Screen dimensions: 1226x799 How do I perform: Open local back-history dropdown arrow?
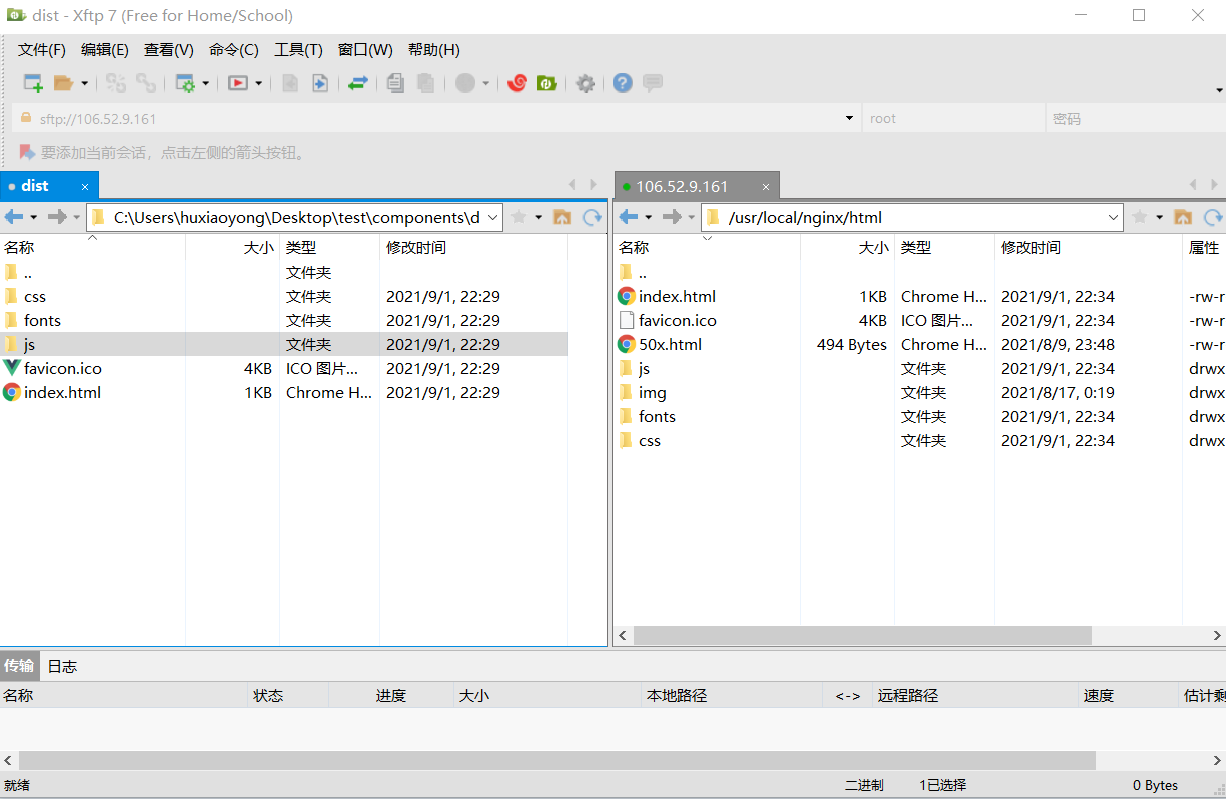[34, 217]
